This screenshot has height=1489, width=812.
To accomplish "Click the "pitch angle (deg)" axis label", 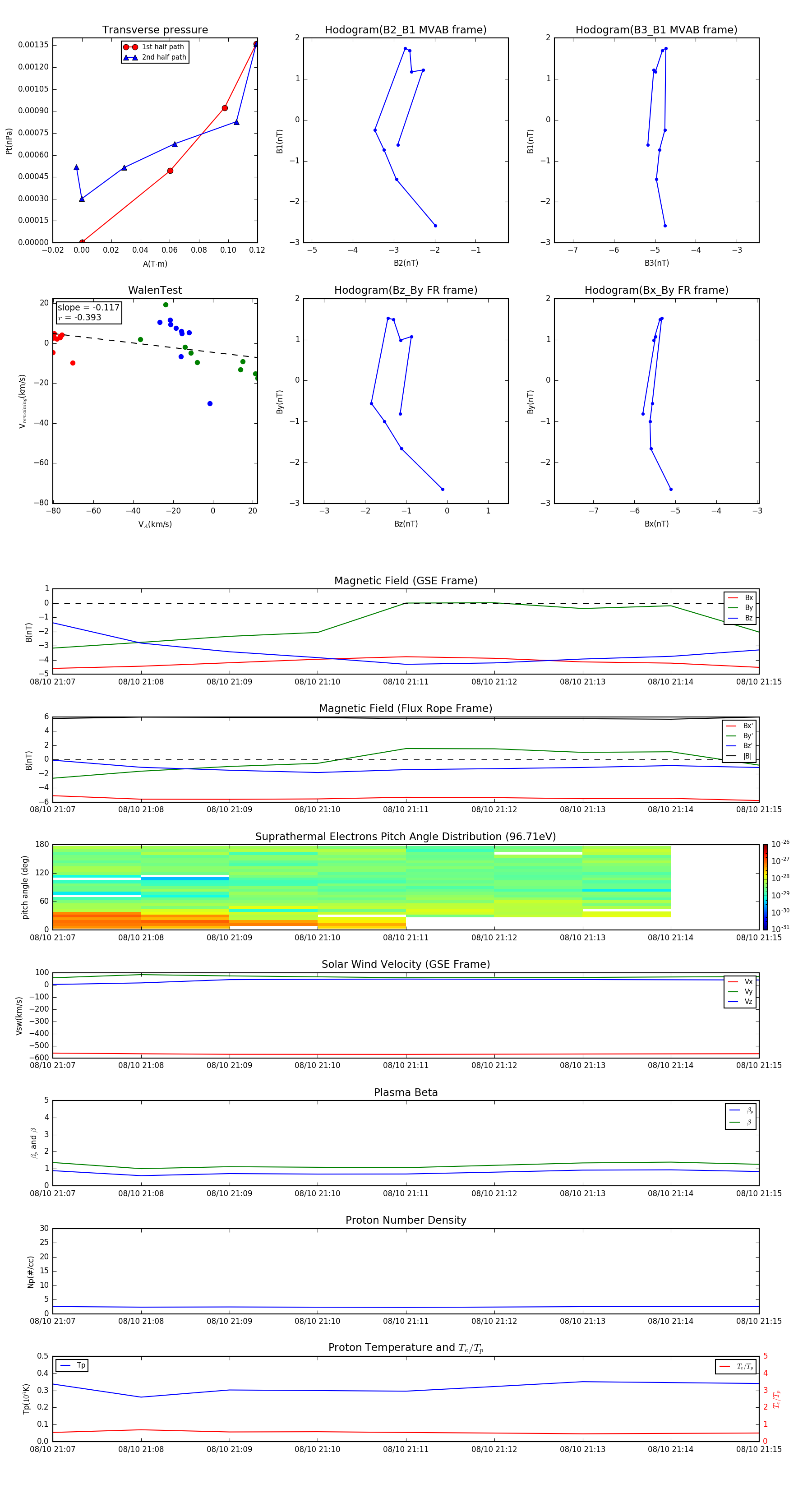I will click(x=25, y=887).
